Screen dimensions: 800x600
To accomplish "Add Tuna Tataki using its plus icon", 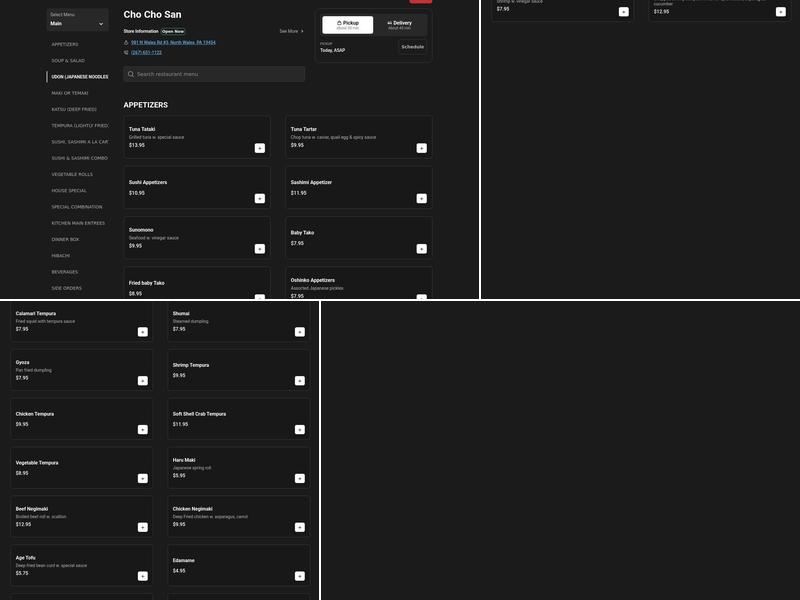I will coord(260,148).
